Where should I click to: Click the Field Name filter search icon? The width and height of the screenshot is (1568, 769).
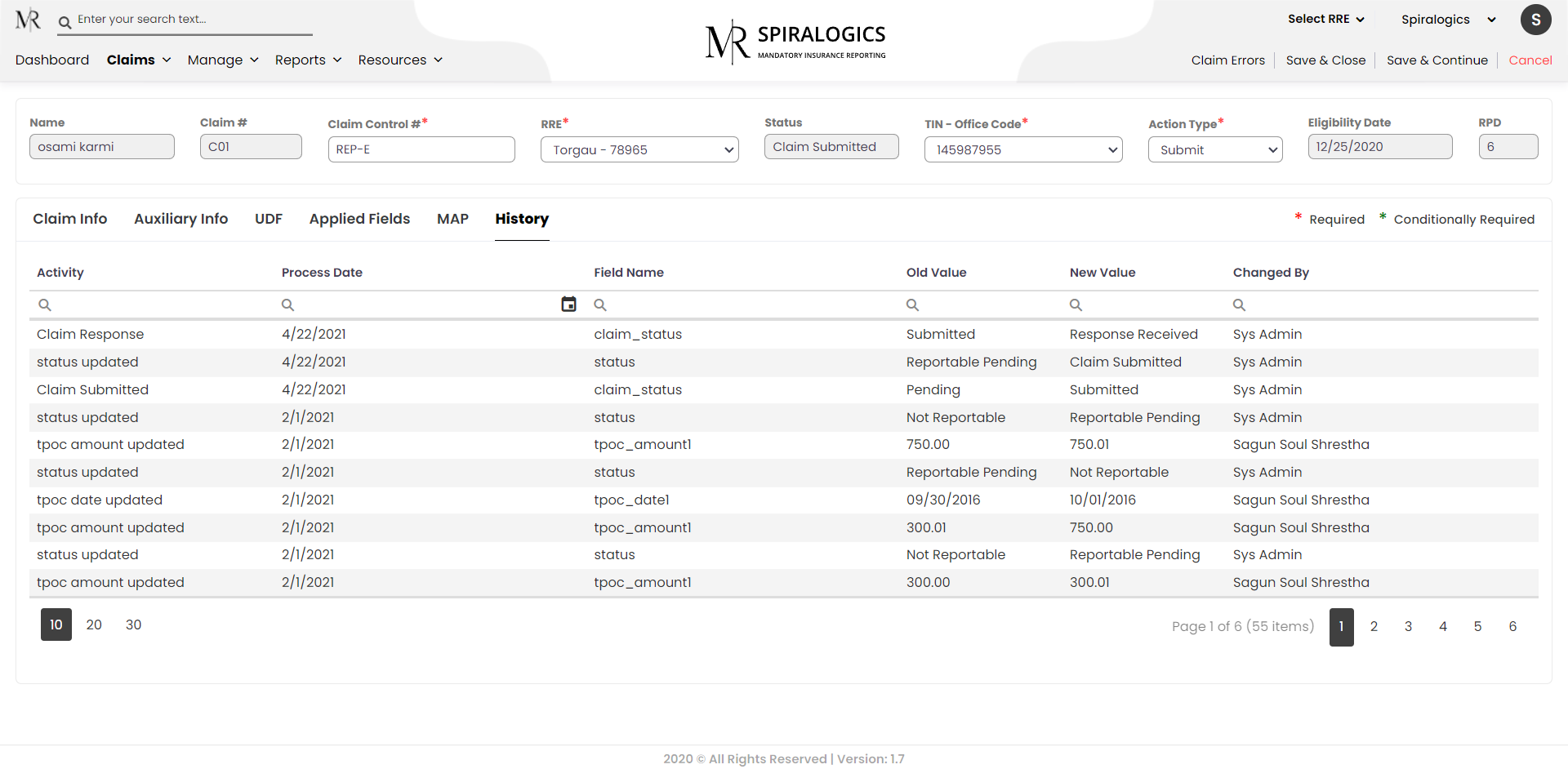(600, 304)
